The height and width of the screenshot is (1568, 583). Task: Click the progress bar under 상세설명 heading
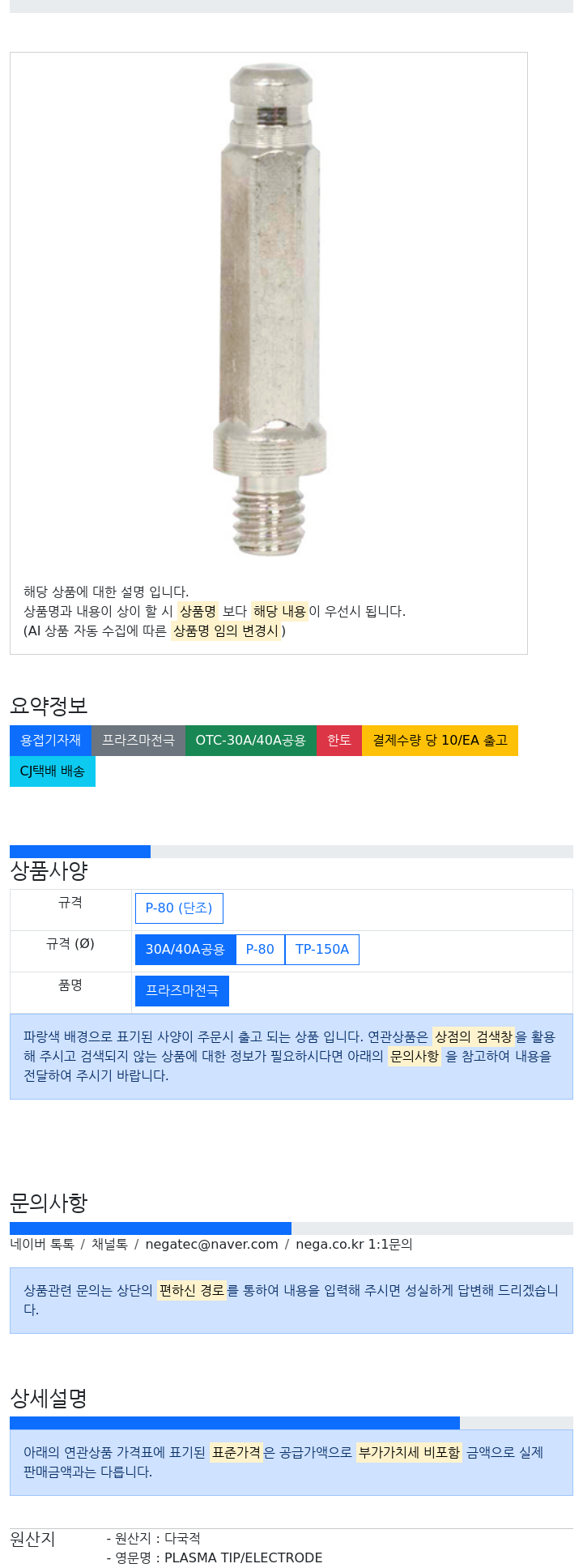[x=291, y=1424]
